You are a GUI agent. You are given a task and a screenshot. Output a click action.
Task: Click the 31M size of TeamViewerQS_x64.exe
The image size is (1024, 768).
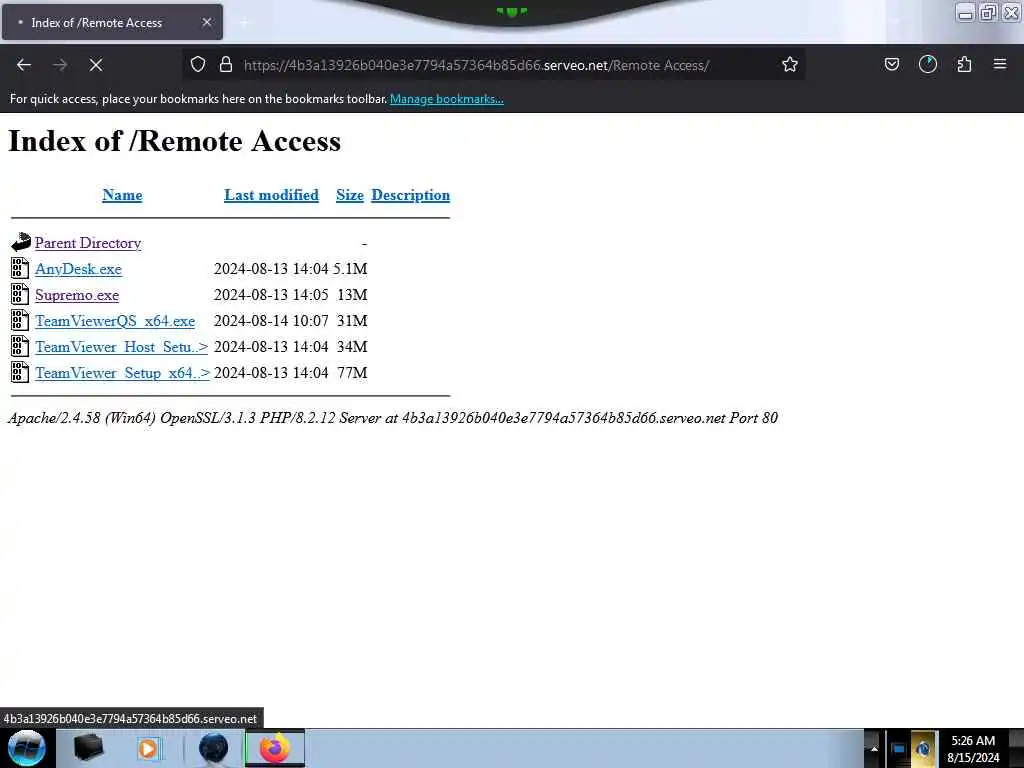coord(352,321)
